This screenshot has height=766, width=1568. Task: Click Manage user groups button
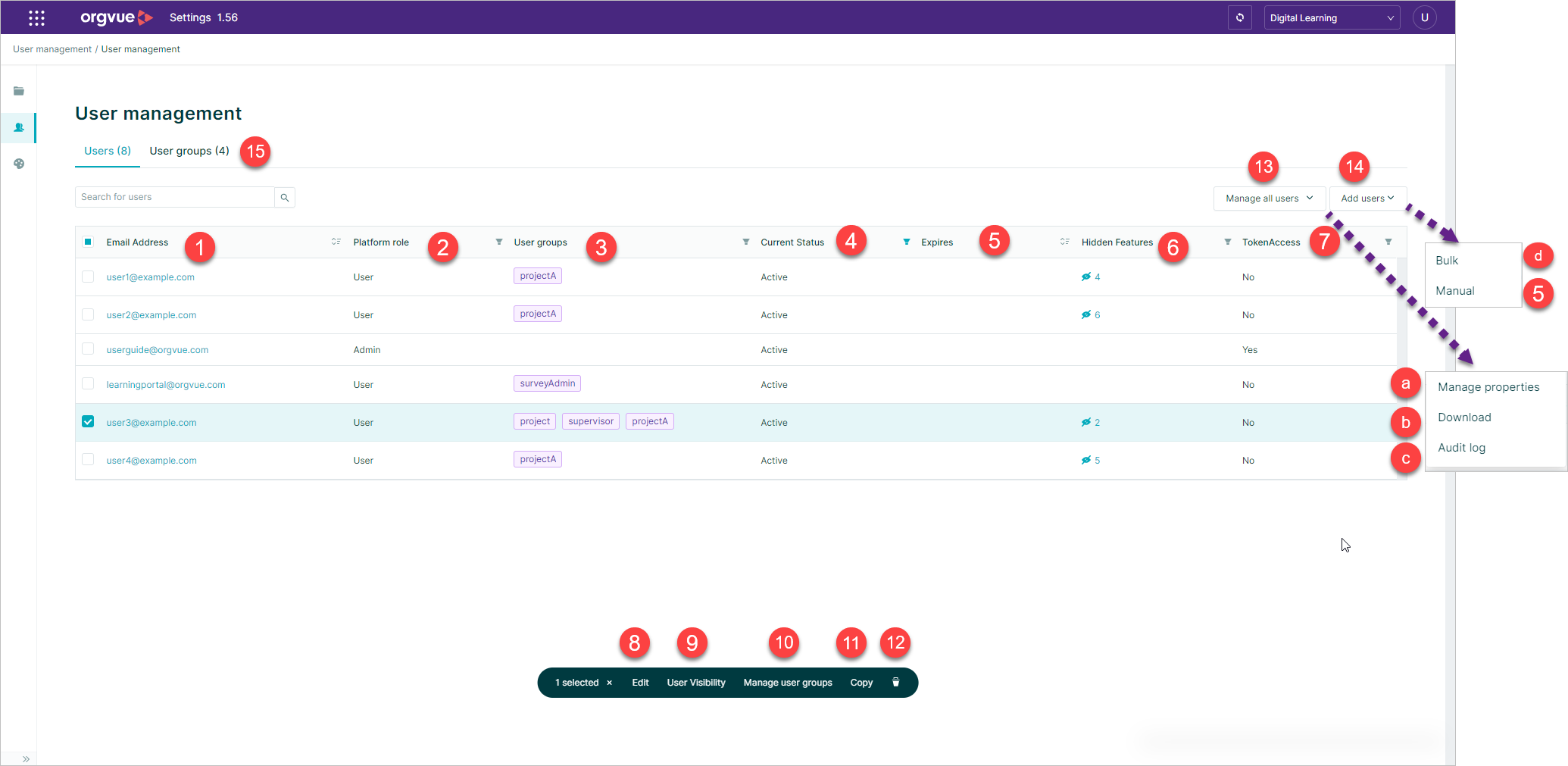click(x=788, y=683)
